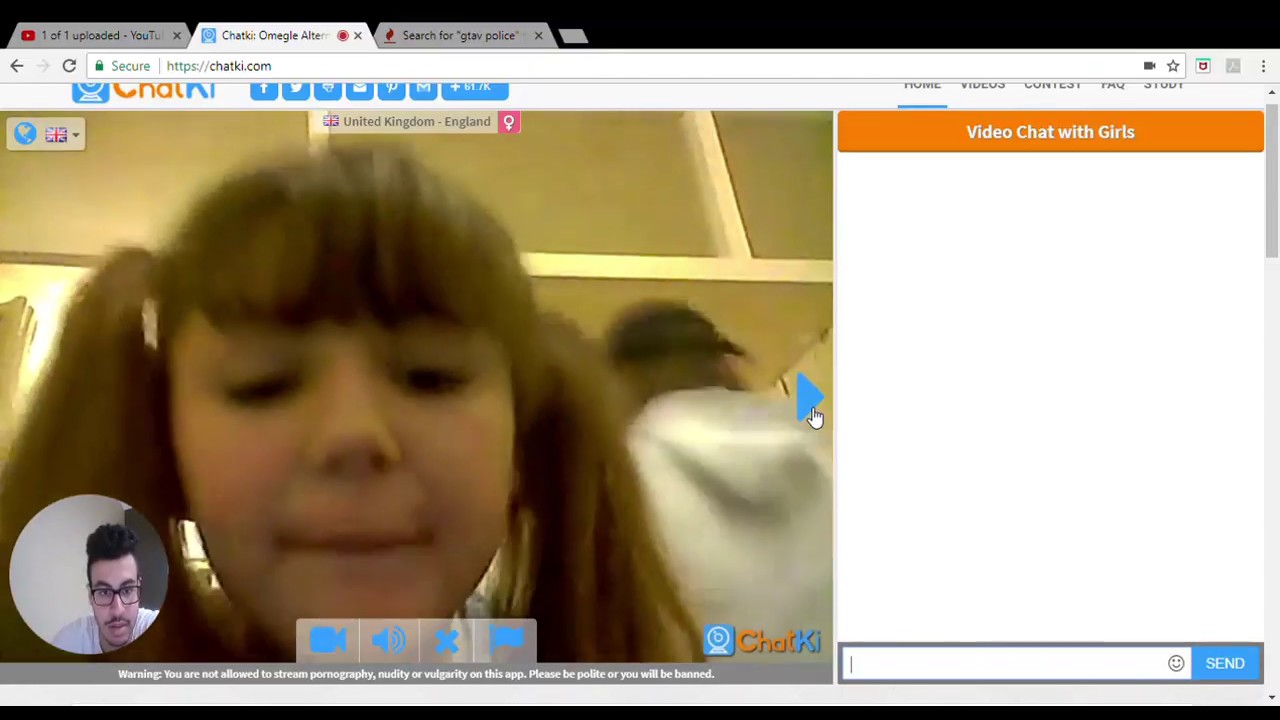
Task: Click the browser back arrow
Action: (17, 66)
